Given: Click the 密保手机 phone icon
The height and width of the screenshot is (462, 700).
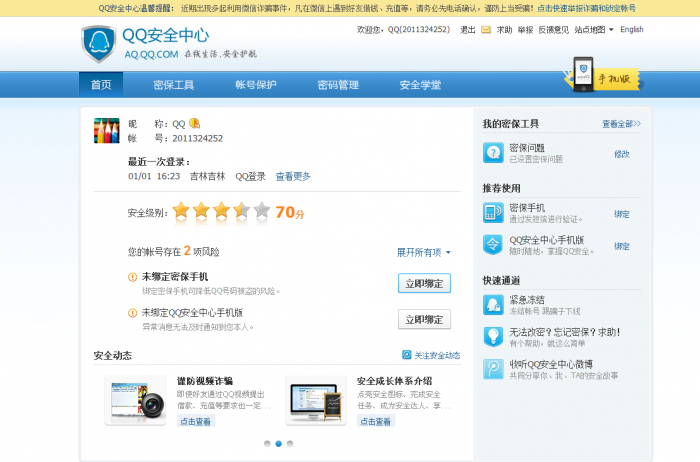Looking at the screenshot, I should coord(493,212).
